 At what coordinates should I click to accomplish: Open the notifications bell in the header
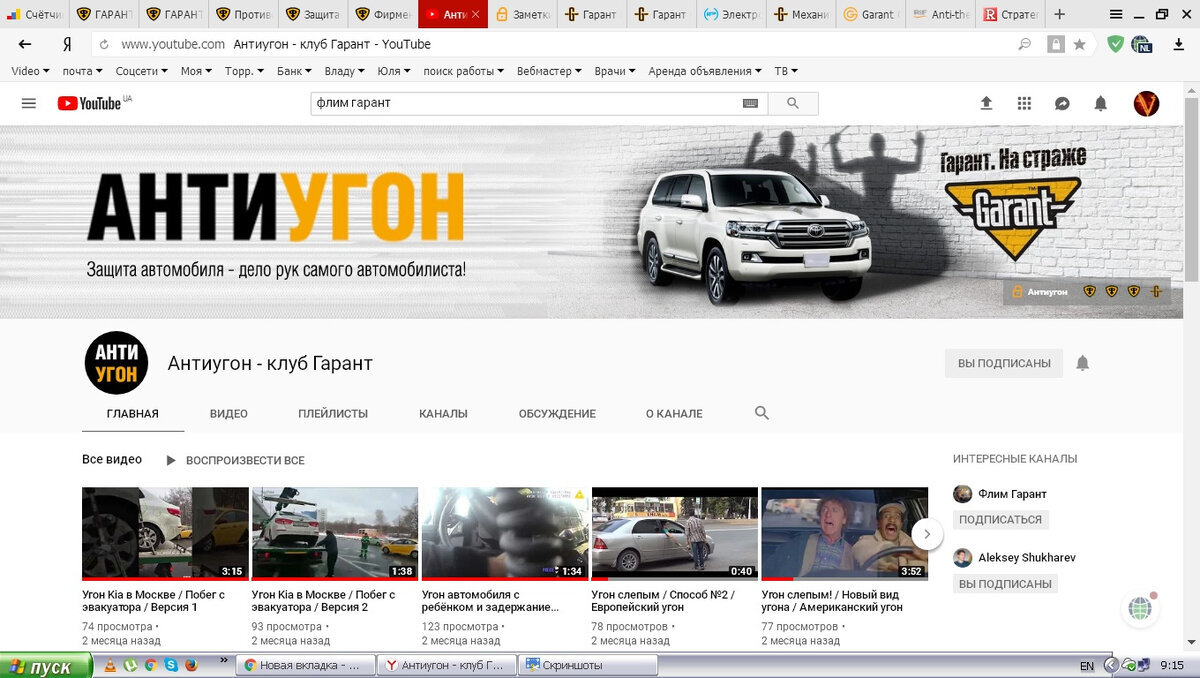tap(1100, 103)
